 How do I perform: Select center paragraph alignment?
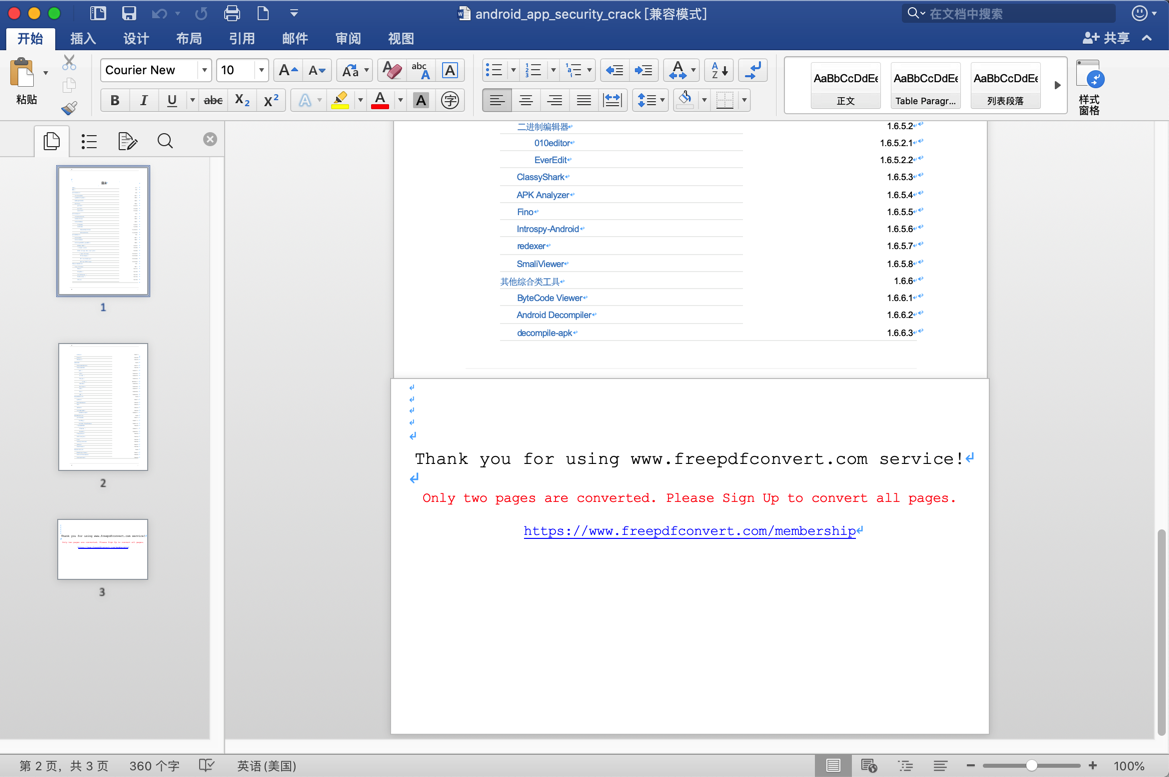(526, 100)
